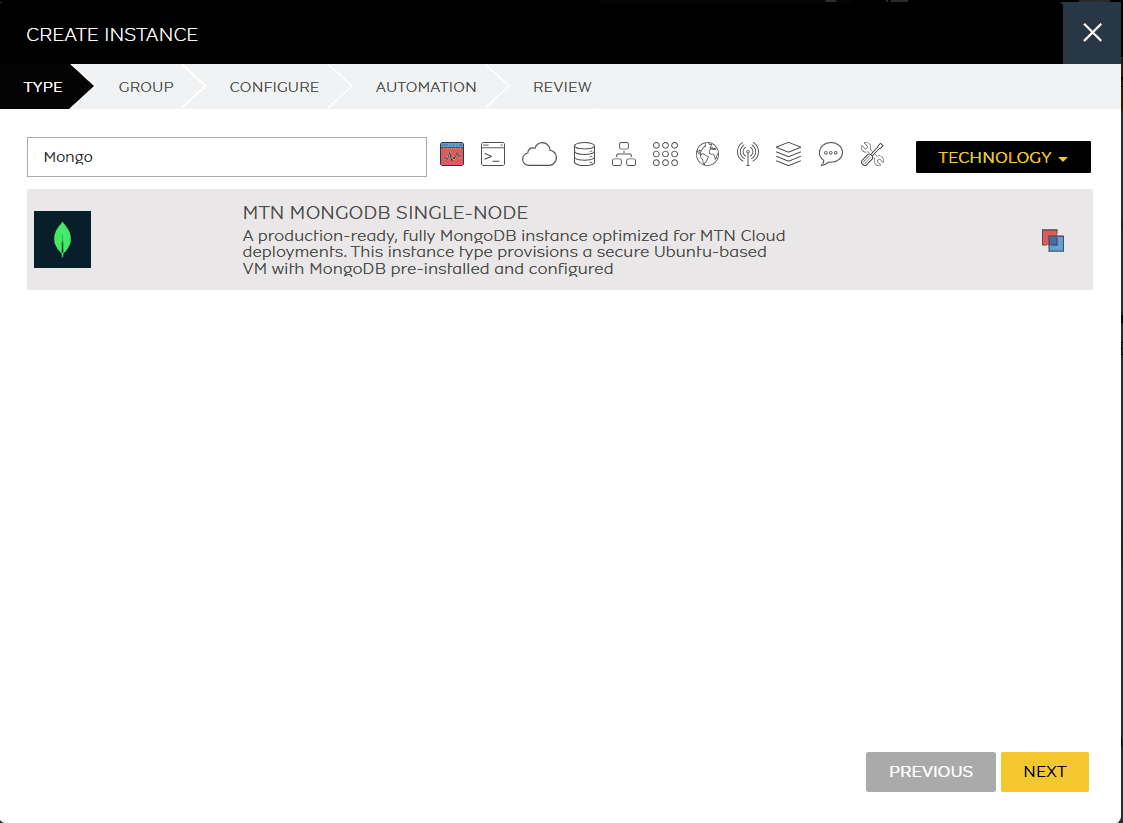This screenshot has width=1123, height=823.
Task: Click the Previous button
Action: coord(930,772)
